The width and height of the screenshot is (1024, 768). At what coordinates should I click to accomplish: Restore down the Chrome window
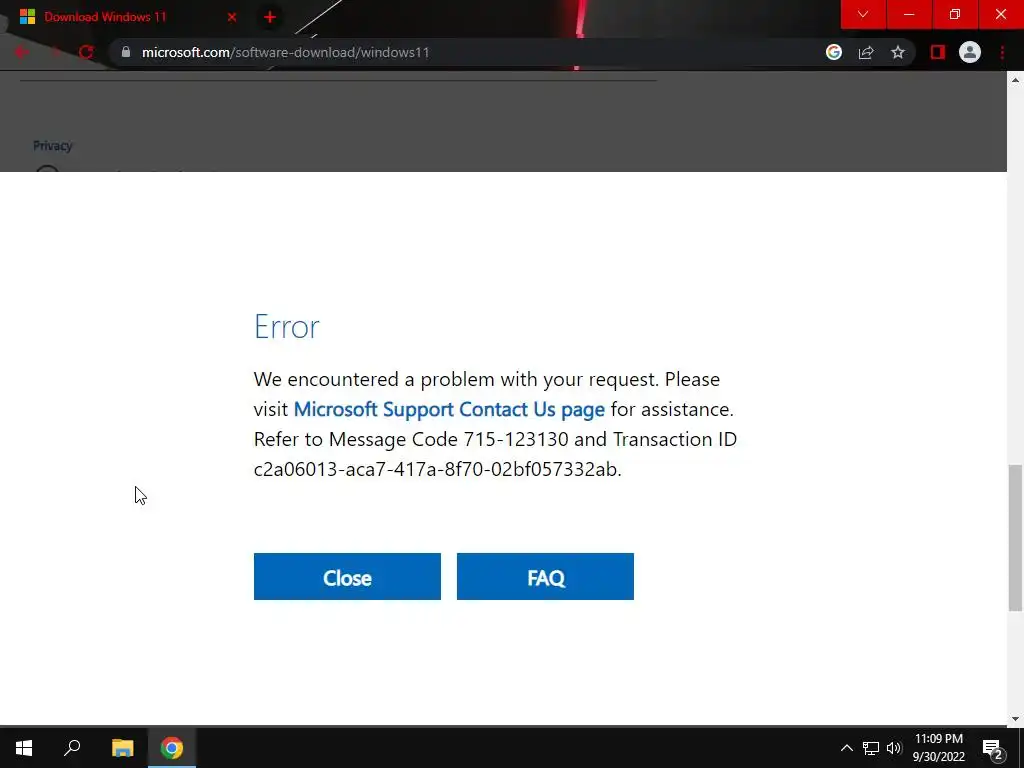click(x=954, y=14)
